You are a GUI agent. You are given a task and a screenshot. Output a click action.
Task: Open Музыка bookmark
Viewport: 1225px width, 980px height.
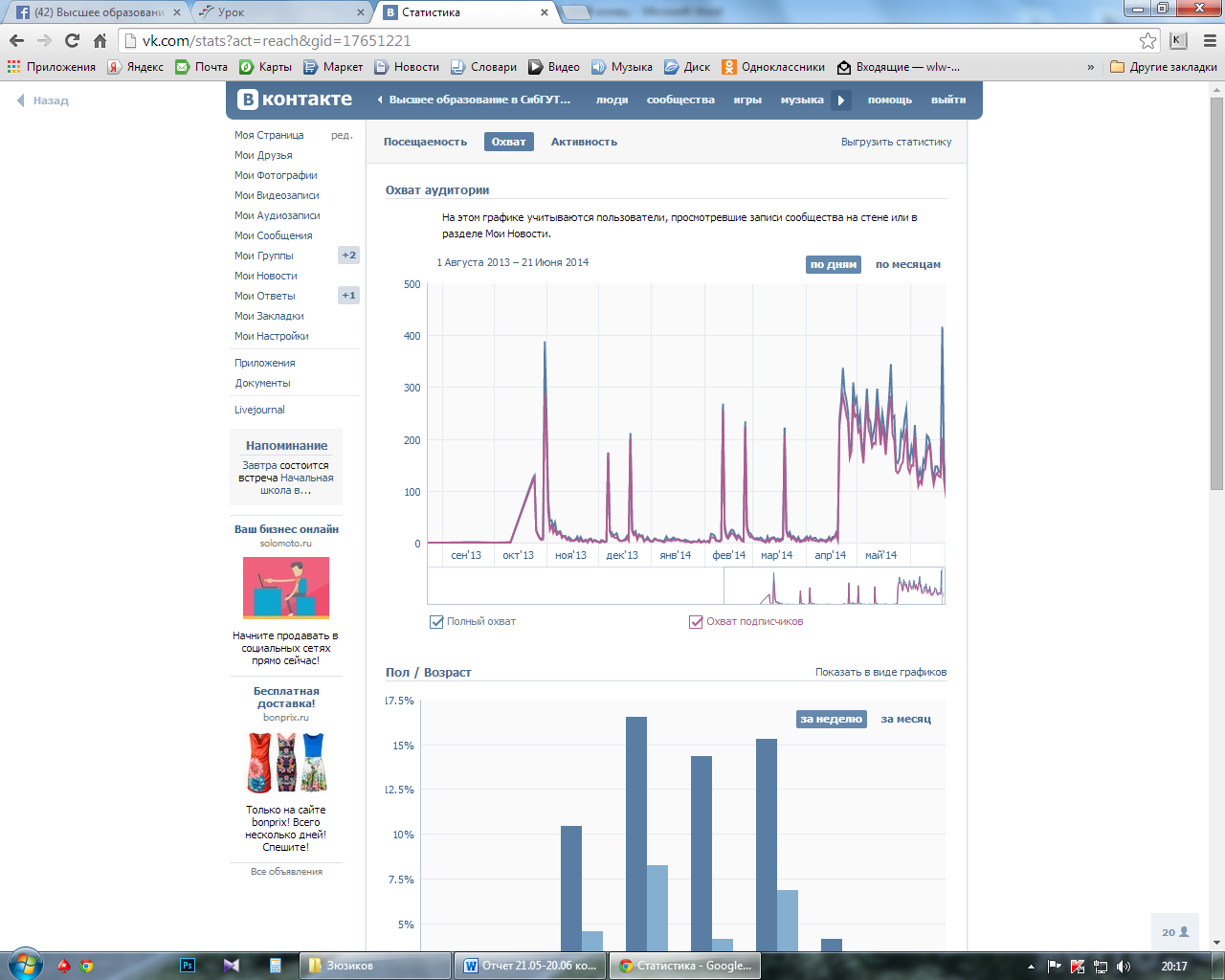[622, 67]
